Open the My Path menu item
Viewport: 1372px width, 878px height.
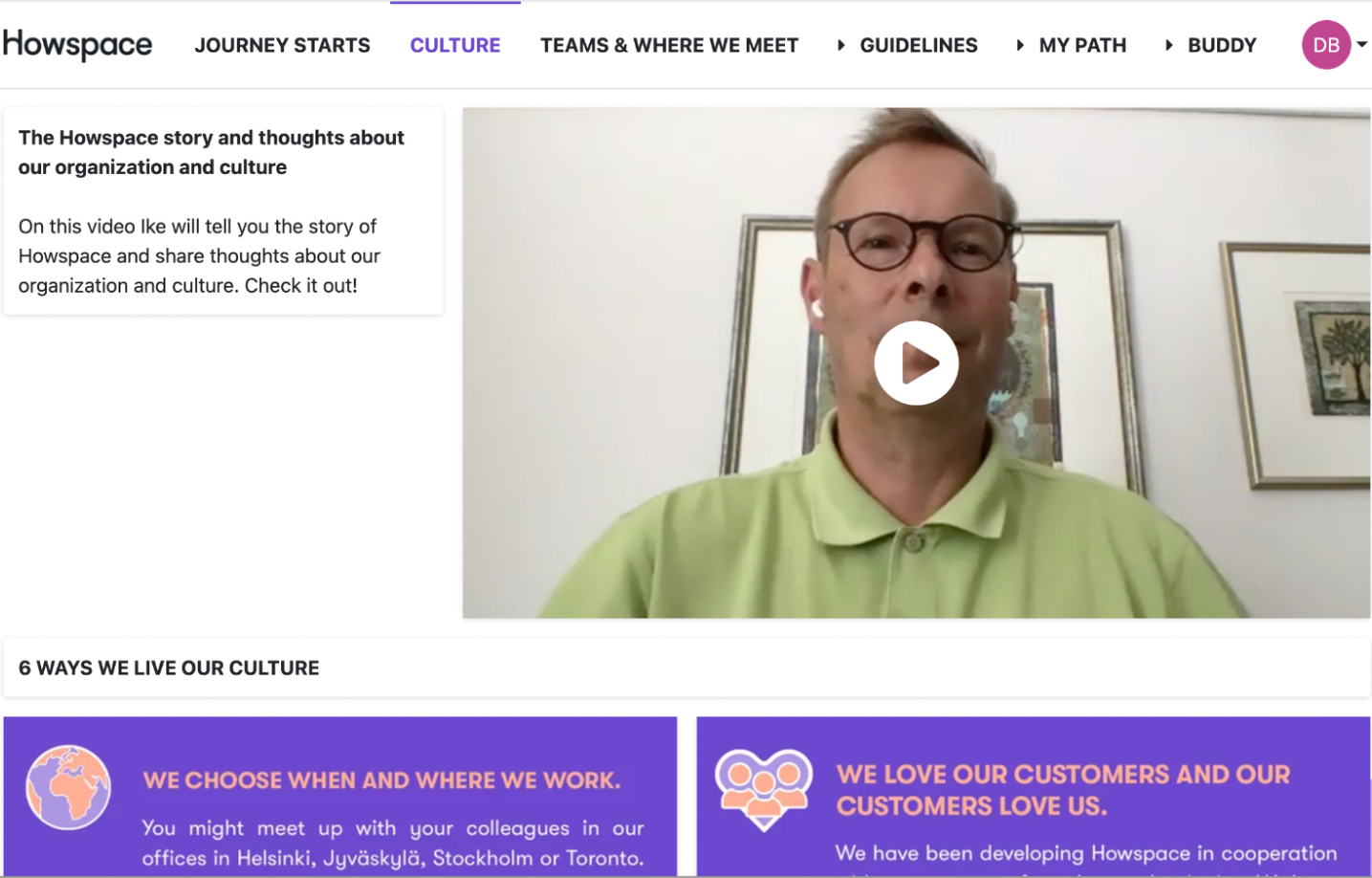point(1082,45)
